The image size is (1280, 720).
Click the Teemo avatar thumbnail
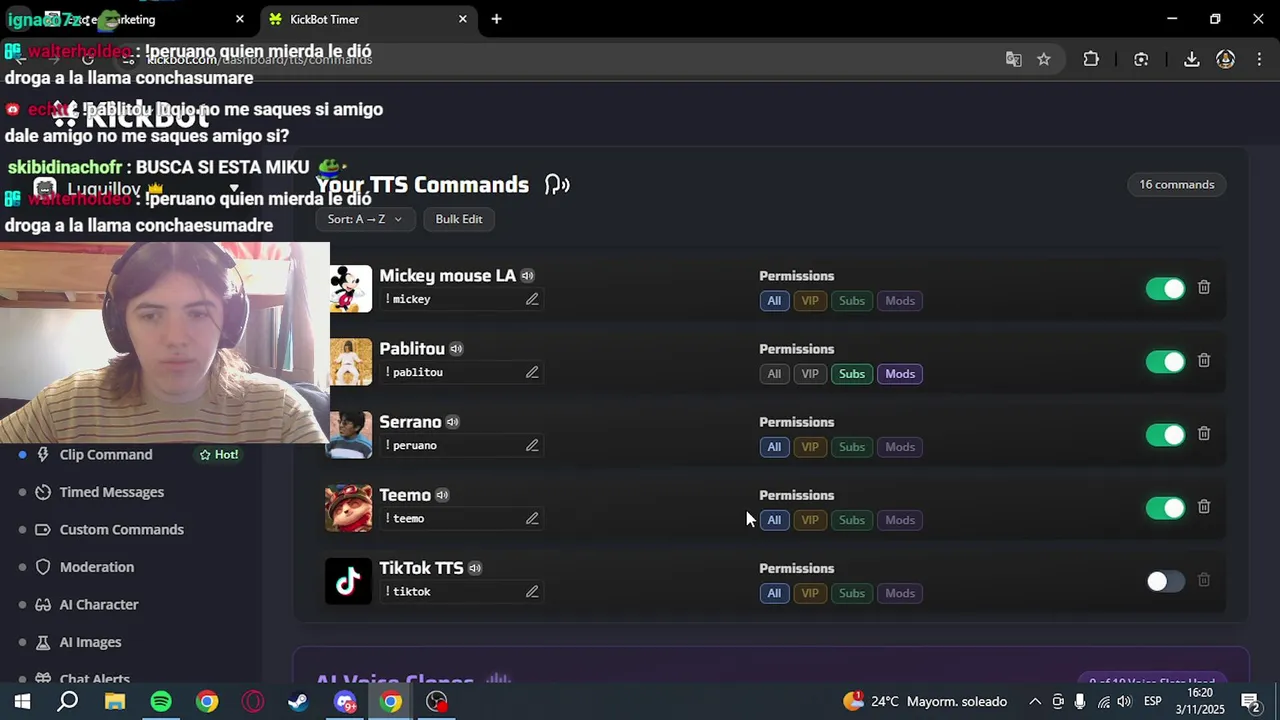(x=348, y=508)
